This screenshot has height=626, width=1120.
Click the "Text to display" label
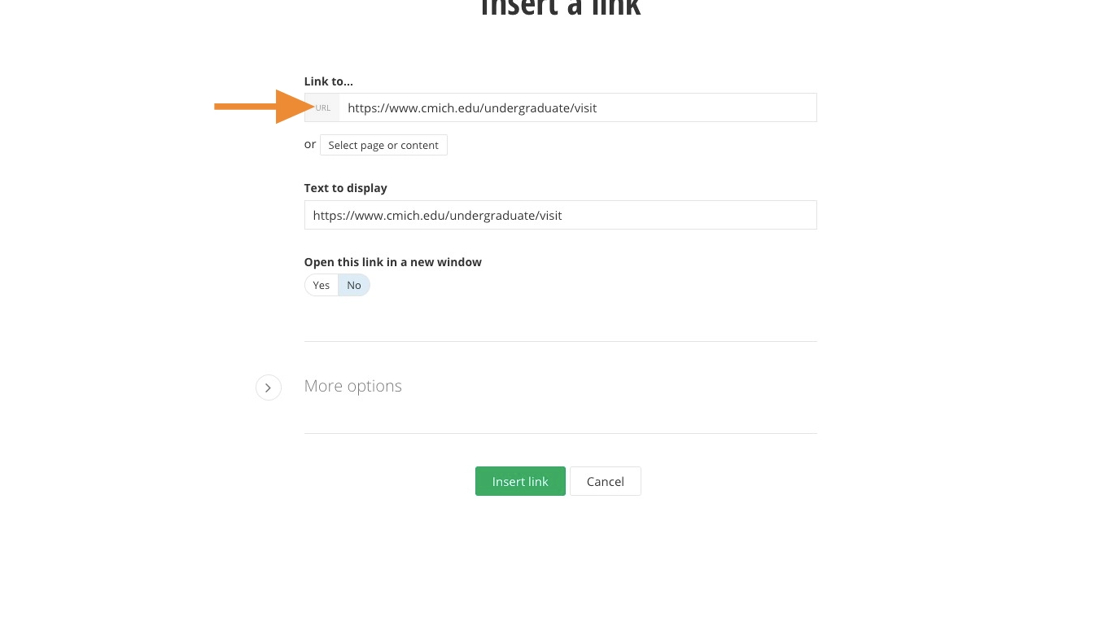345,188
